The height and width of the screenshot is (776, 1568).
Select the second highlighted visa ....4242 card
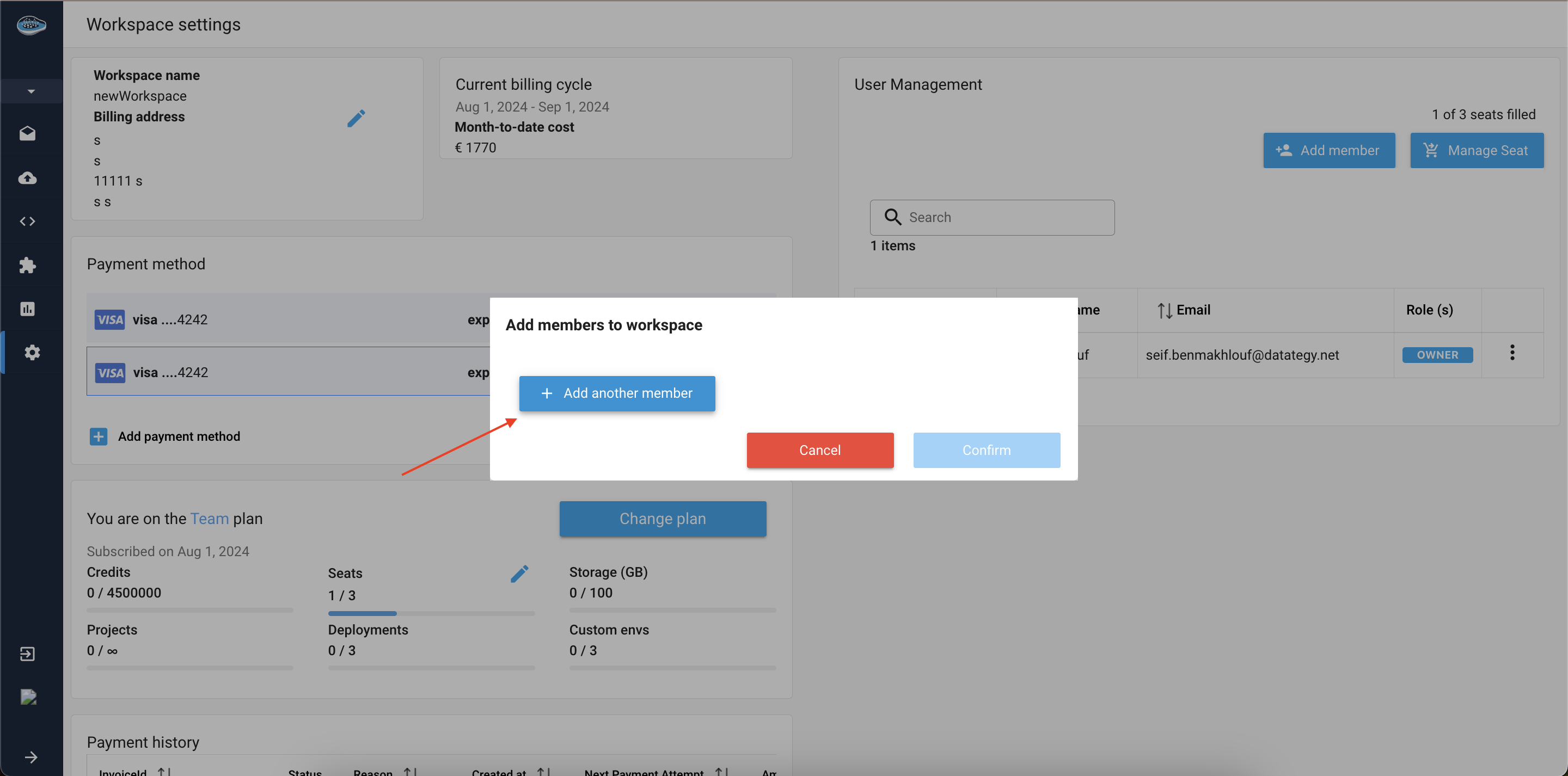pos(289,372)
